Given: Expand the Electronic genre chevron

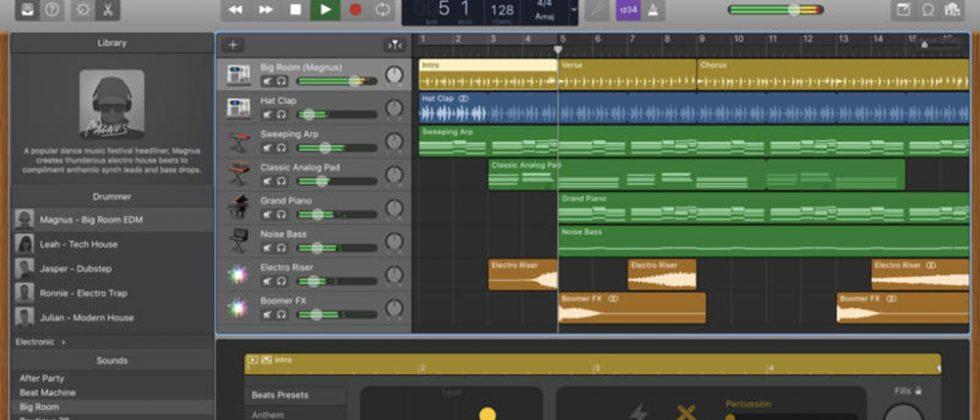Looking at the screenshot, I should [x=63, y=342].
